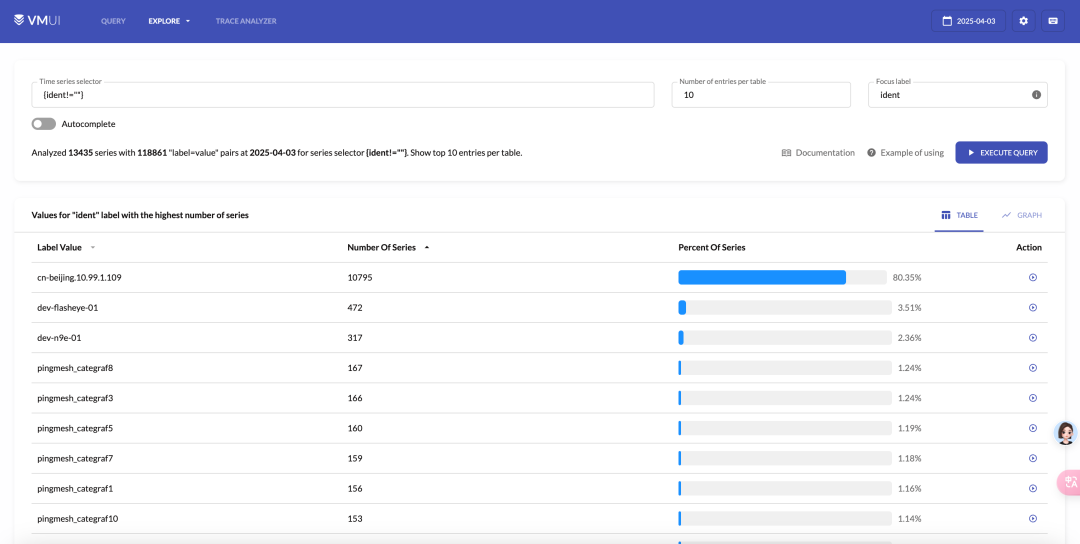Viewport: 1080px width, 544px height.
Task: Run query for cn-beijing.10.99.1.109 row
Action: tap(1032, 278)
